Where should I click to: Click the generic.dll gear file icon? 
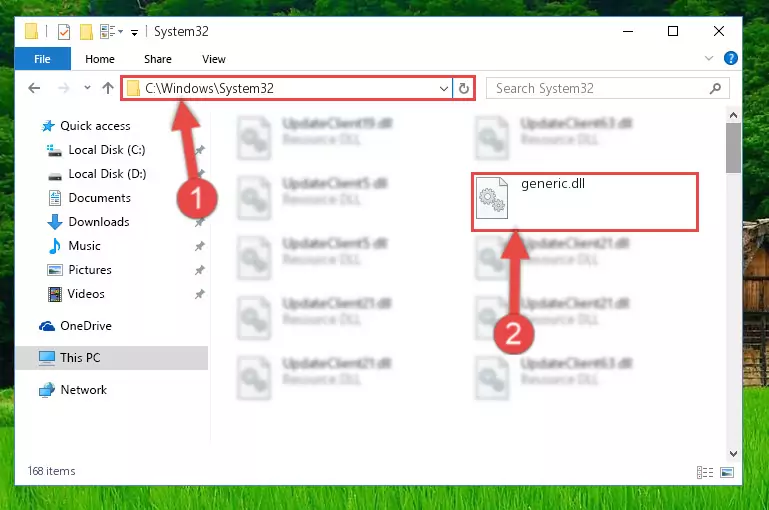pyautogui.click(x=492, y=198)
